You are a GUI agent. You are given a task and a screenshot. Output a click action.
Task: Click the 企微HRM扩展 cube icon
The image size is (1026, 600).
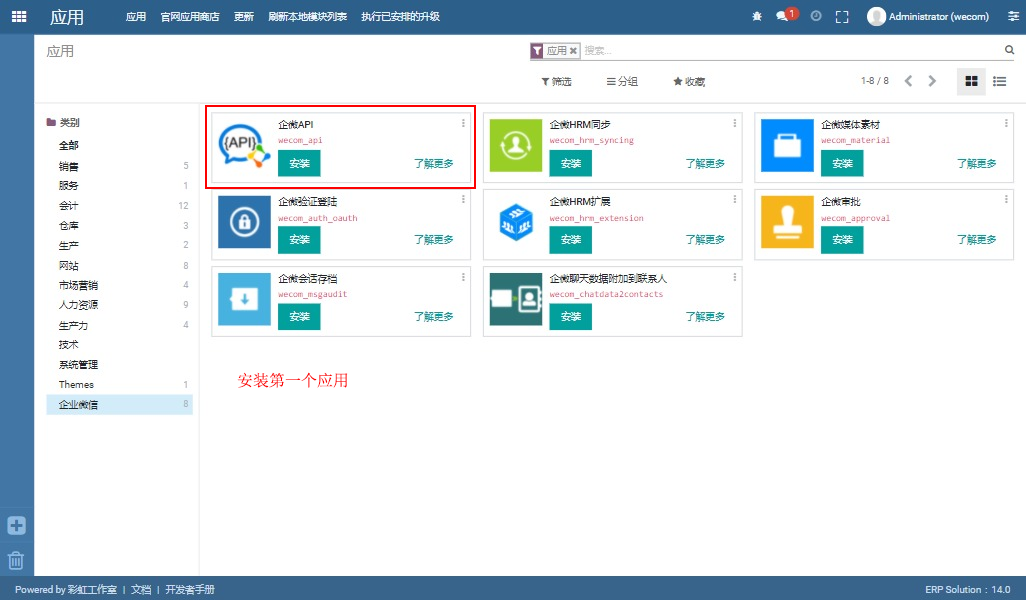(516, 222)
